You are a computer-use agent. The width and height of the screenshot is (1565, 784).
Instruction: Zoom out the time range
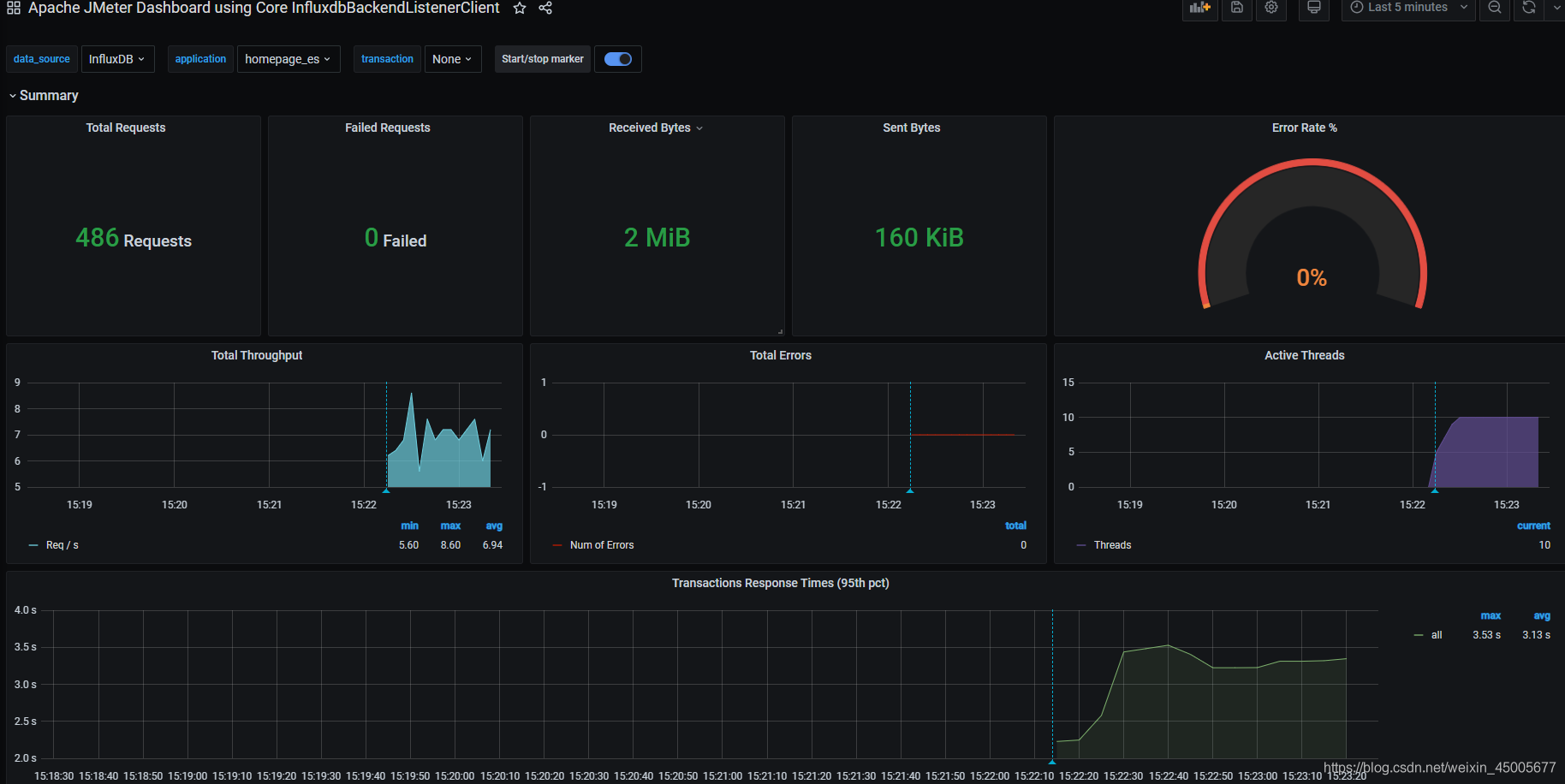[x=1495, y=8]
